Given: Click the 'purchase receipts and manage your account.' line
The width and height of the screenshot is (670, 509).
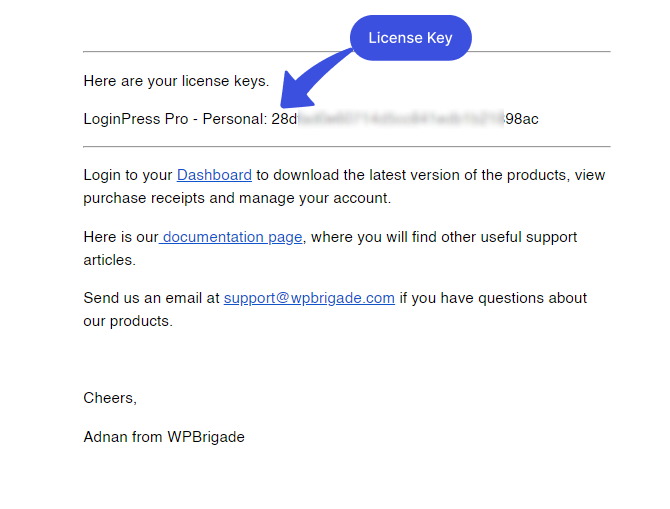Looking at the screenshot, I should (237, 198).
